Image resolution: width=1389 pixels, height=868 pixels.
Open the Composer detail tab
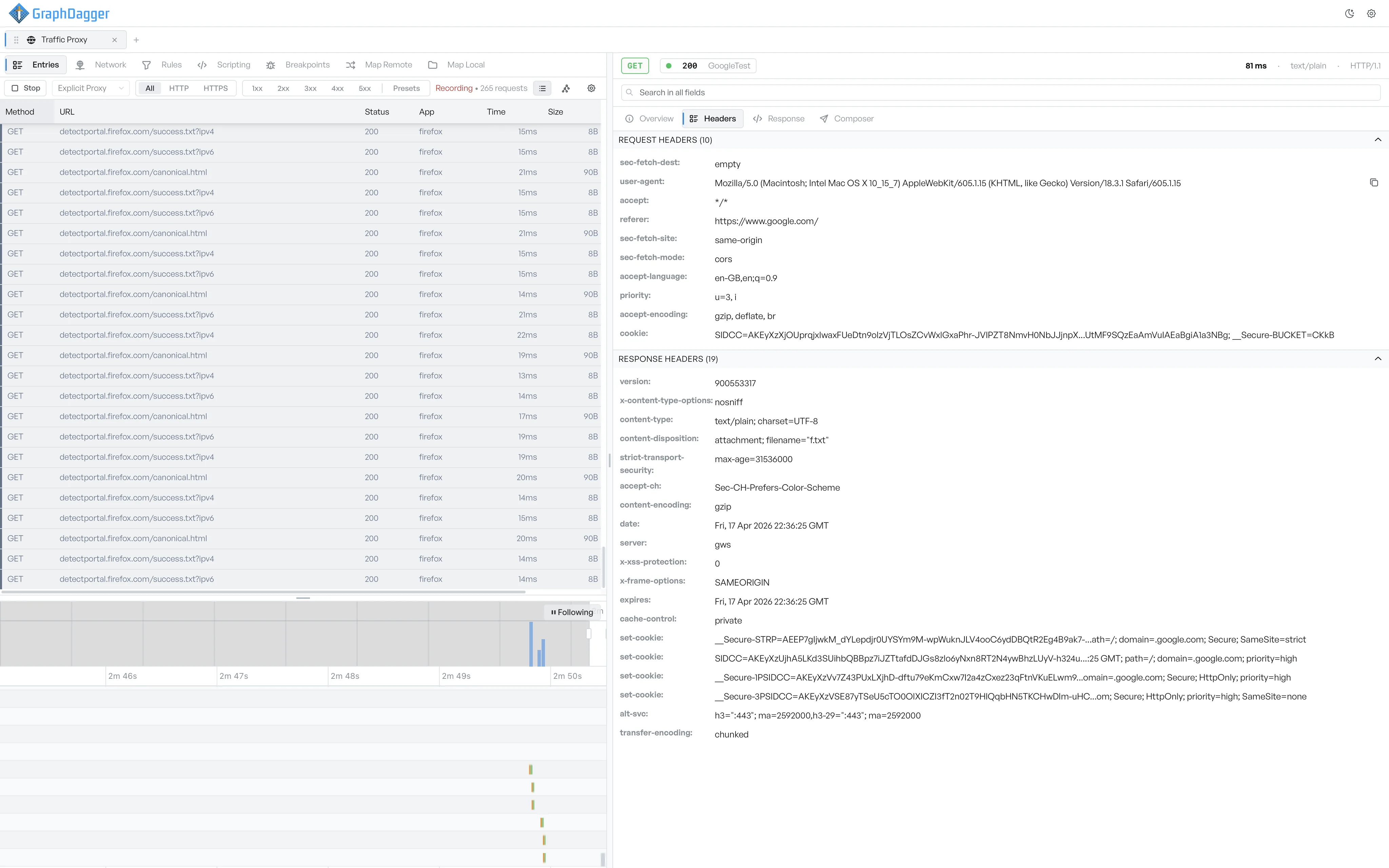pyautogui.click(x=847, y=119)
